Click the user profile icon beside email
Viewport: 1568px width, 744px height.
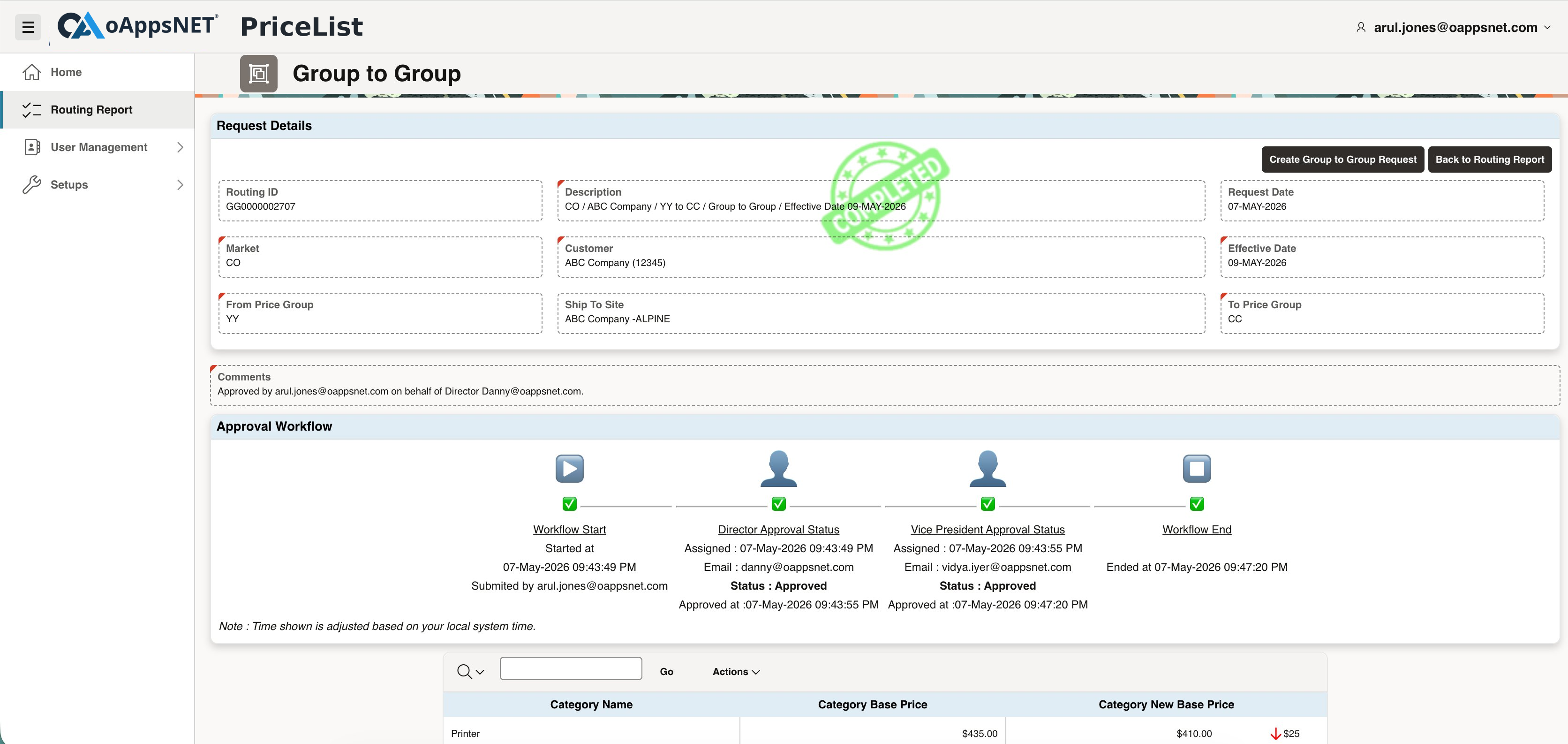[x=1361, y=27]
